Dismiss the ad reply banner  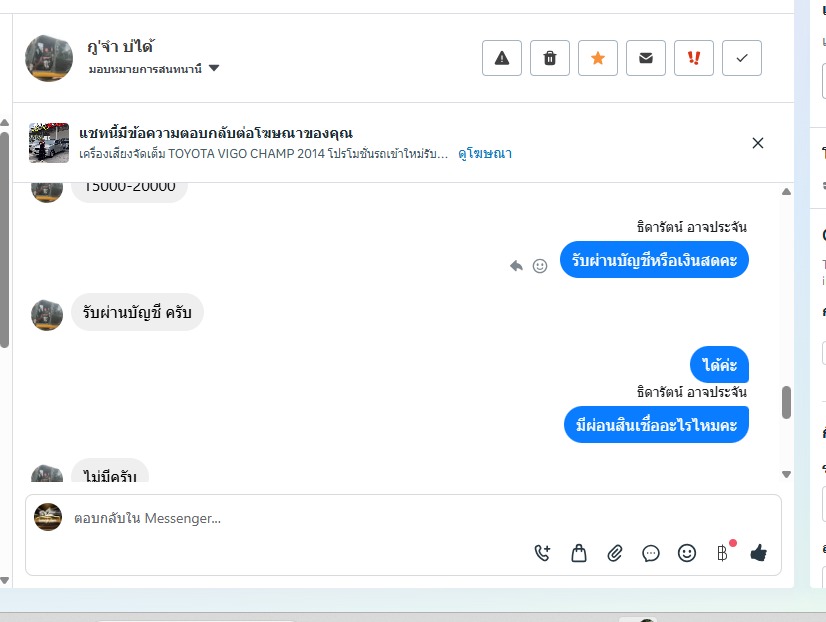coord(758,143)
